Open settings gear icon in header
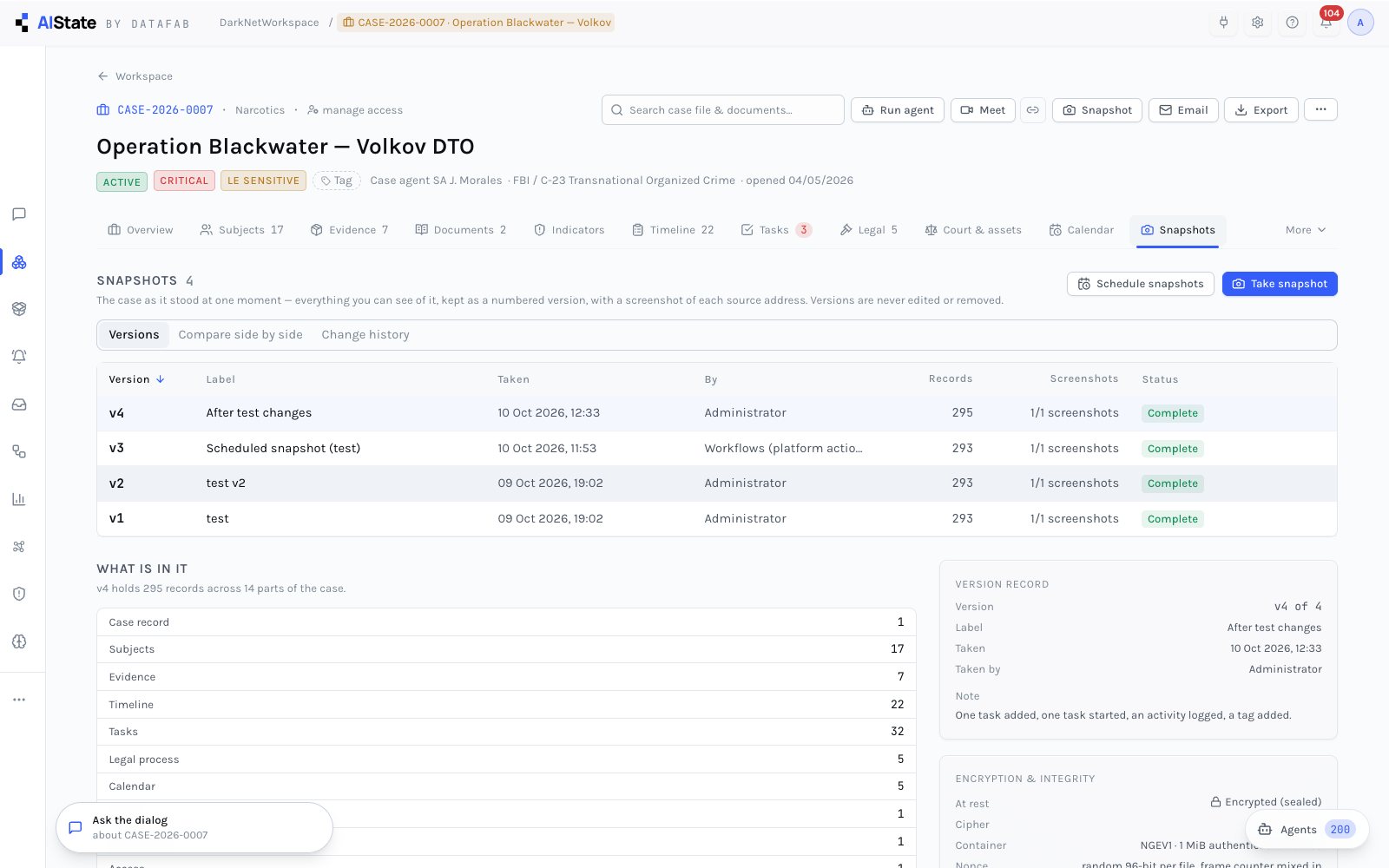This screenshot has height=868, width=1389. pos(1258,23)
